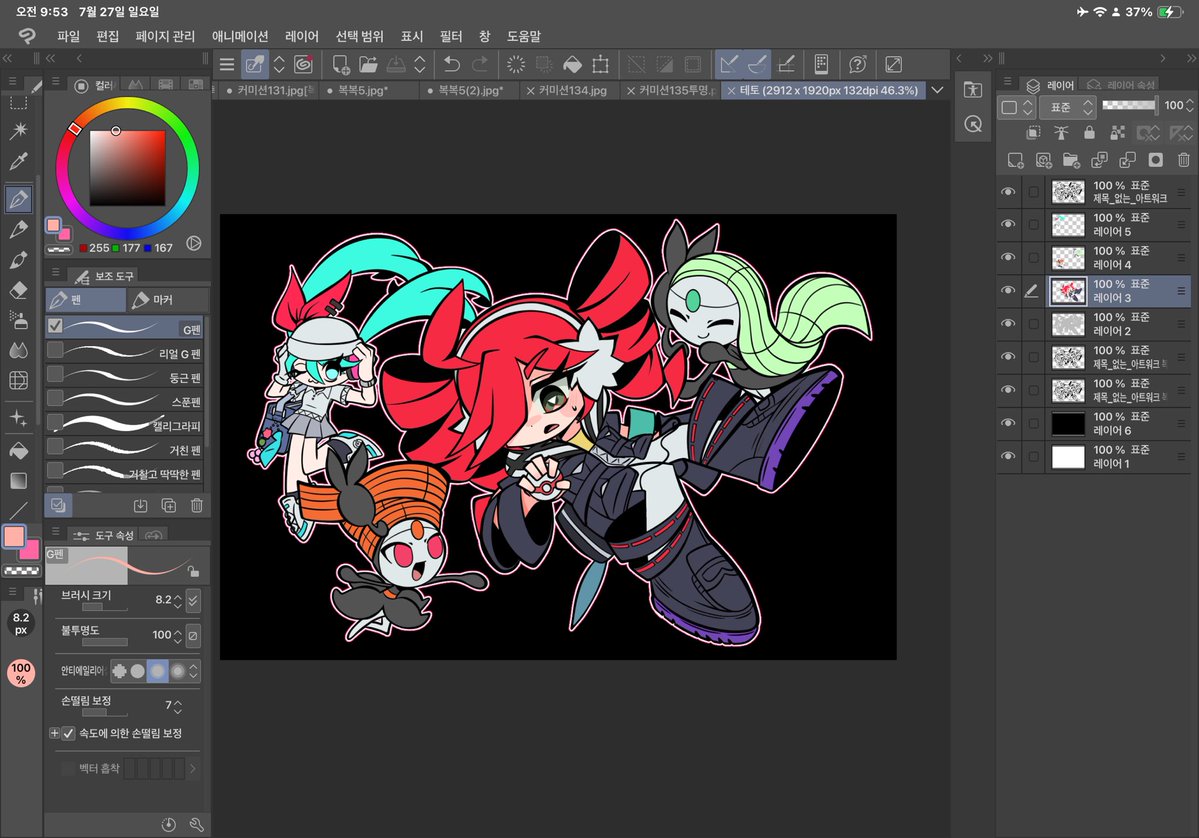Click the smartphone display icon in command bar
The height and width of the screenshot is (838, 1199).
coord(821,64)
